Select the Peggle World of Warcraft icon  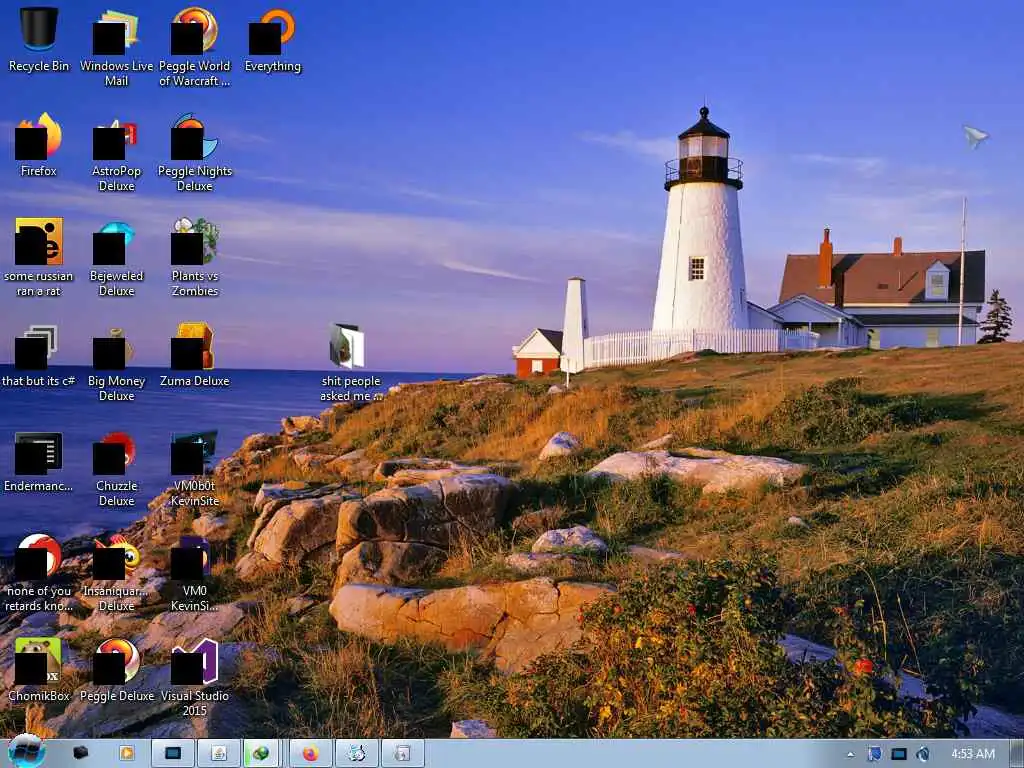pos(194,31)
